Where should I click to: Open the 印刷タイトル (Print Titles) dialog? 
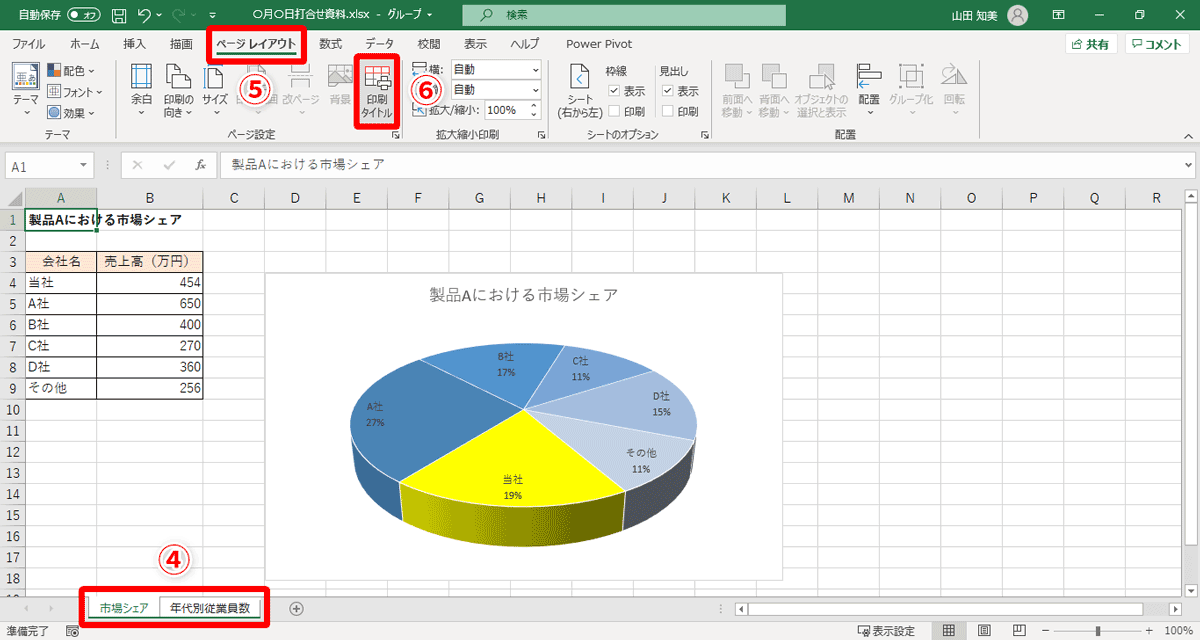pos(375,88)
